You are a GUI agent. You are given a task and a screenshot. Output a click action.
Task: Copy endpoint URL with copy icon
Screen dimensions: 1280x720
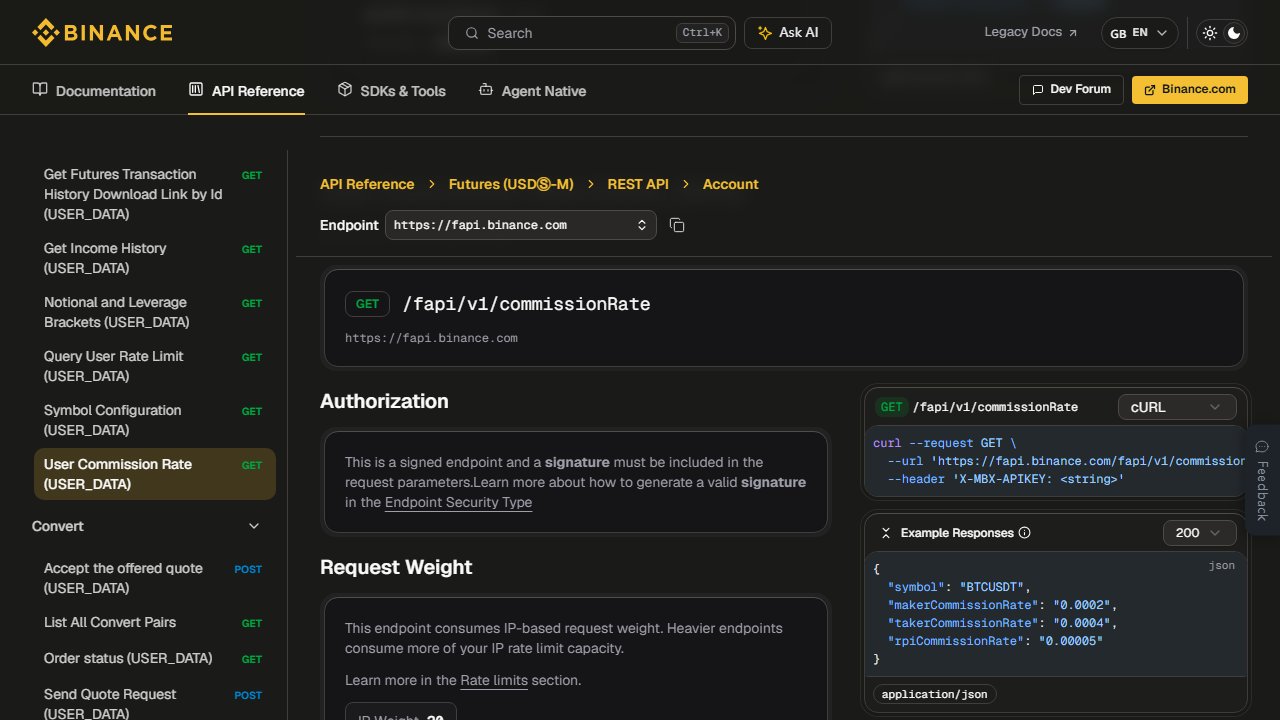(677, 225)
